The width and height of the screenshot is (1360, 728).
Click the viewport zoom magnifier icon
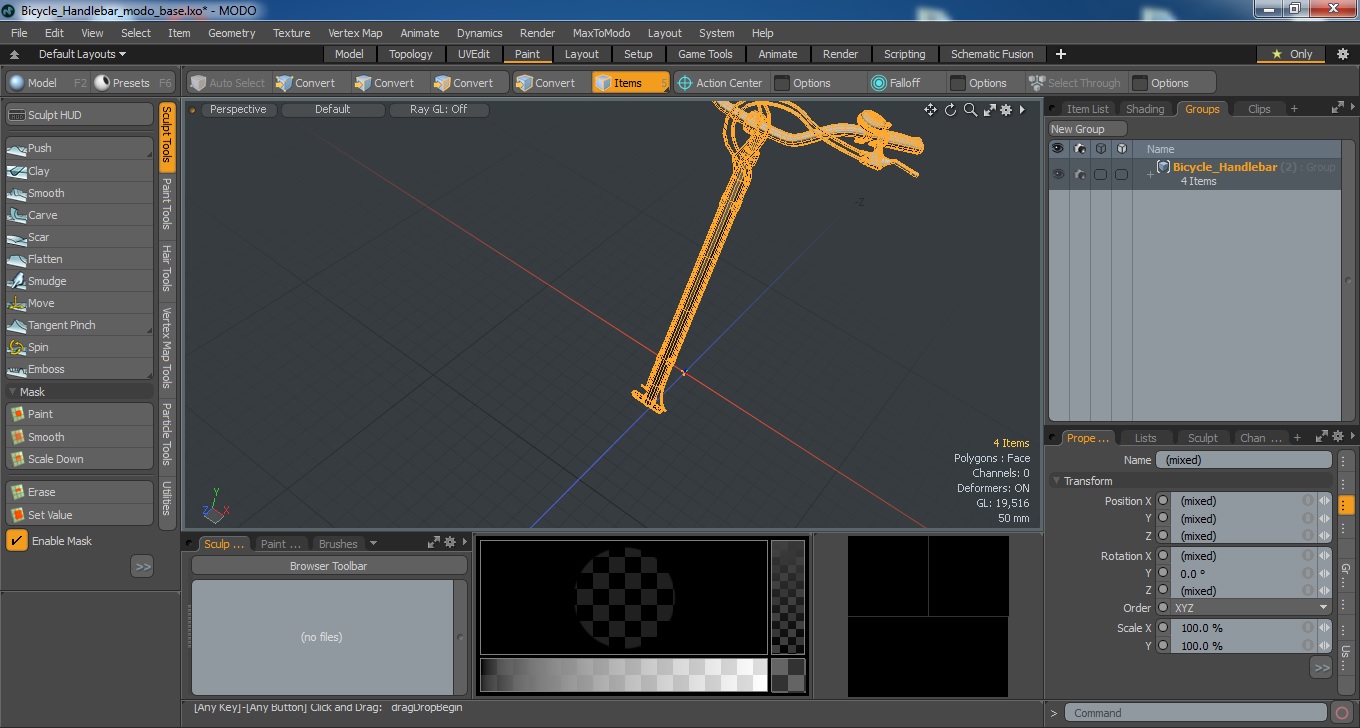970,110
